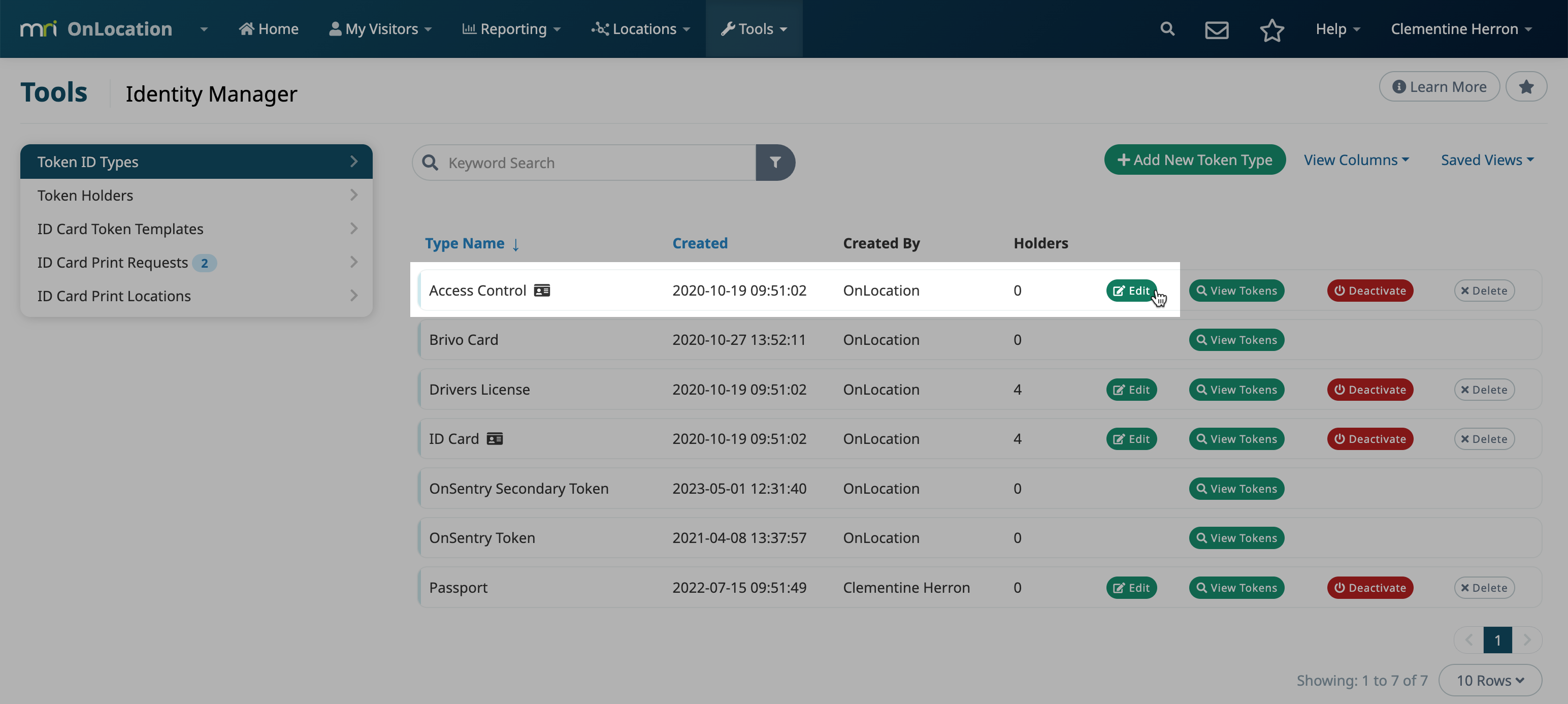Viewport: 1568px width, 704px height.
Task: Click the Learn More button
Action: pos(1439,86)
